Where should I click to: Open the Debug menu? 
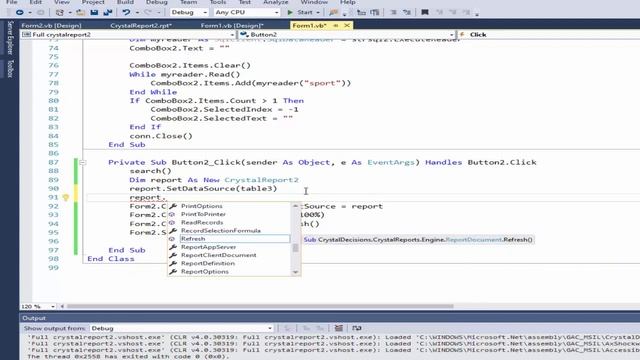point(157,2)
